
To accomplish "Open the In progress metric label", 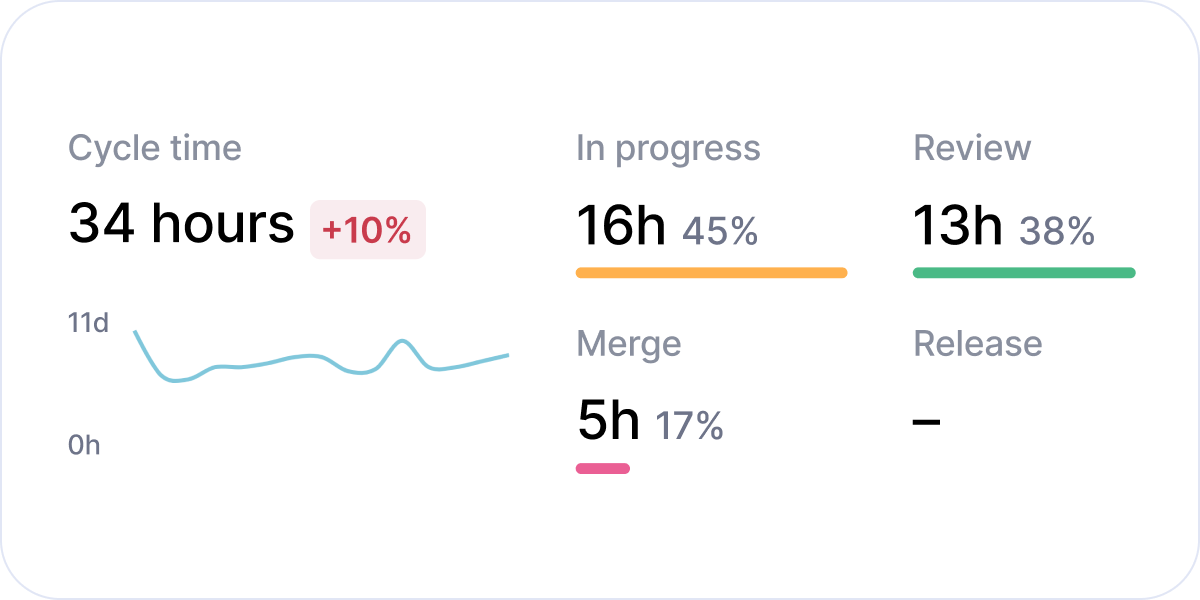I will click(x=668, y=149).
